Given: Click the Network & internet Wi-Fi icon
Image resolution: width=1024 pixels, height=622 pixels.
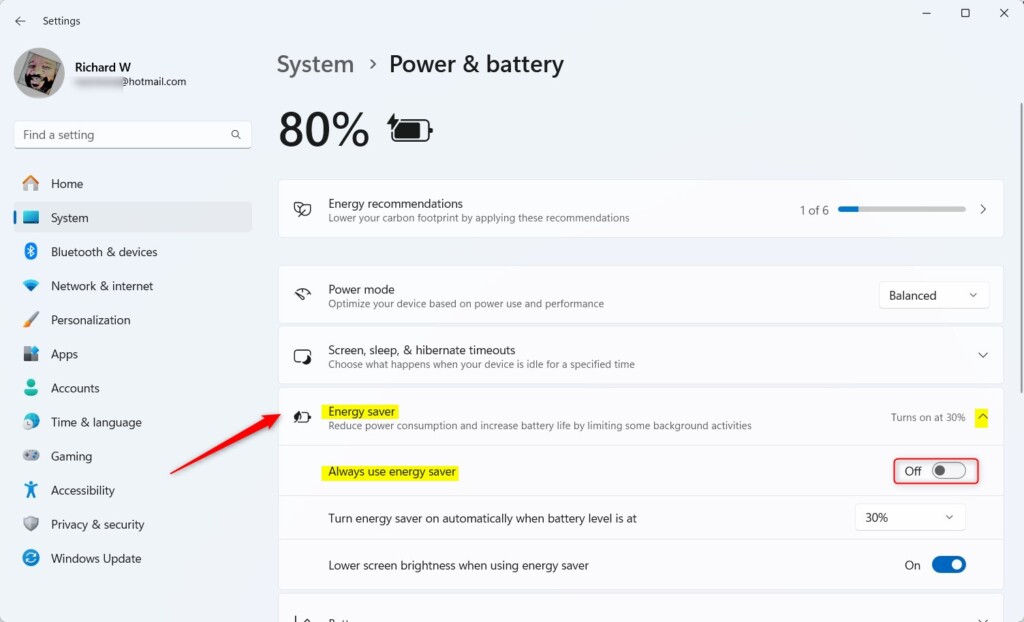Looking at the screenshot, I should pos(31,286).
